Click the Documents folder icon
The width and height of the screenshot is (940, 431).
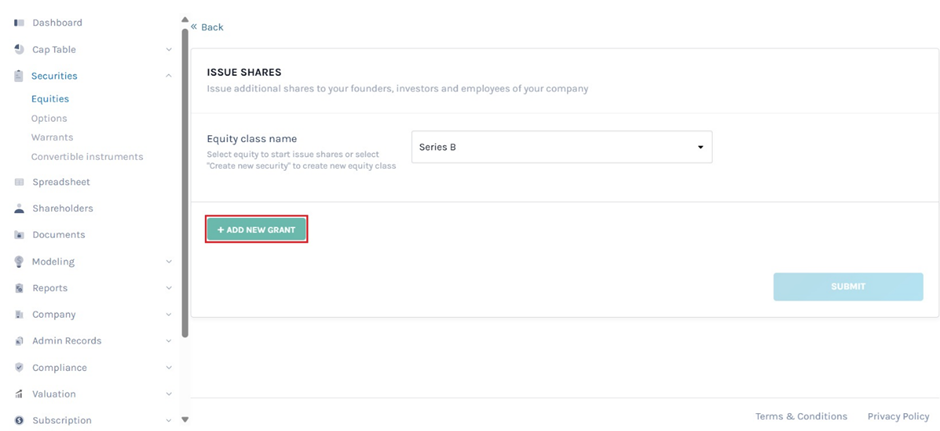click(19, 235)
